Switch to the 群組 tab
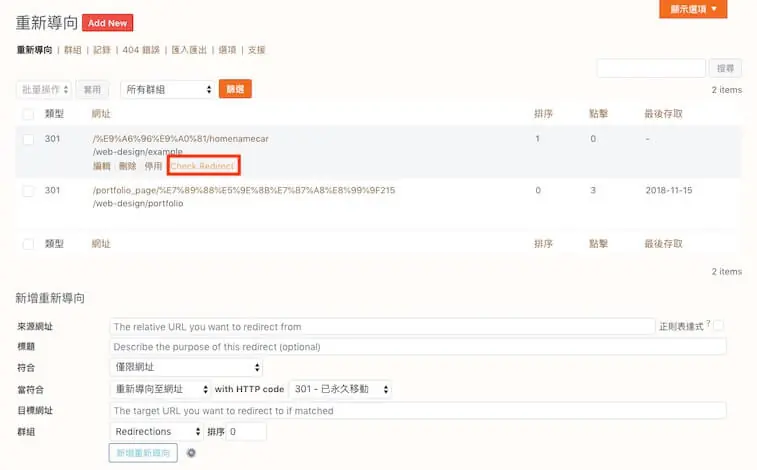The height and width of the screenshot is (470, 757). 72,50
